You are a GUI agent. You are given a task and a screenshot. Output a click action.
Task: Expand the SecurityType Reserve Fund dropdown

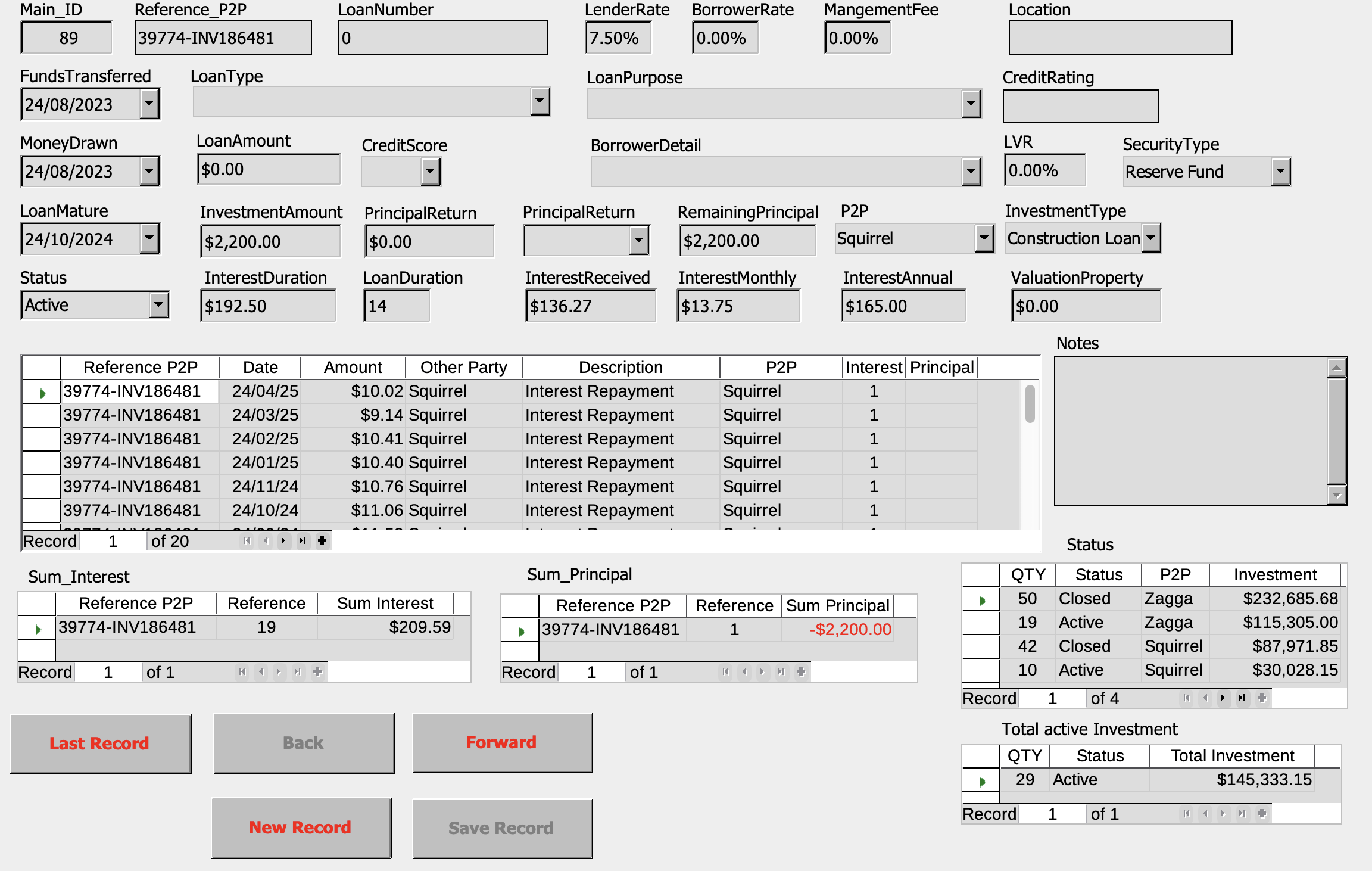1280,172
